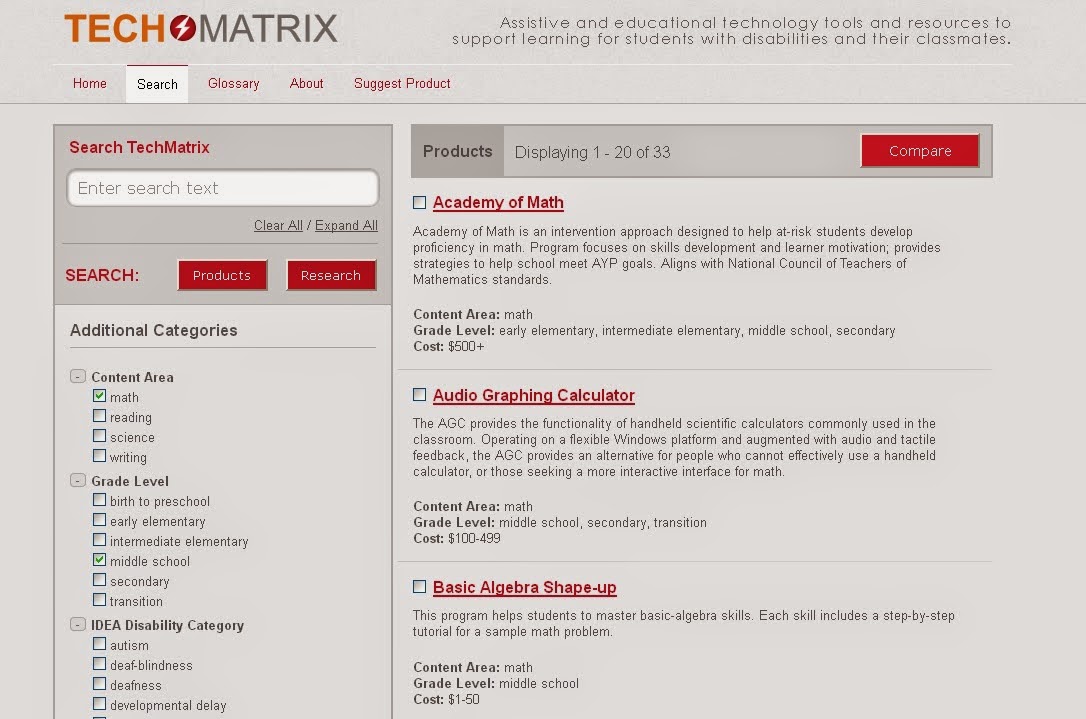The height and width of the screenshot is (719, 1086).
Task: Click the Enter search text field
Action: point(222,188)
